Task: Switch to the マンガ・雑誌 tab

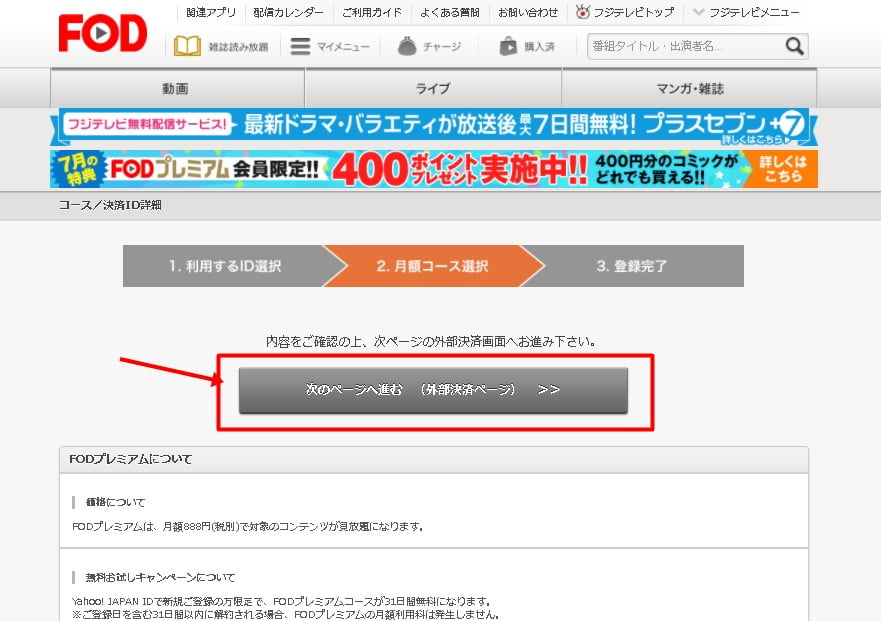Action: 689,88
